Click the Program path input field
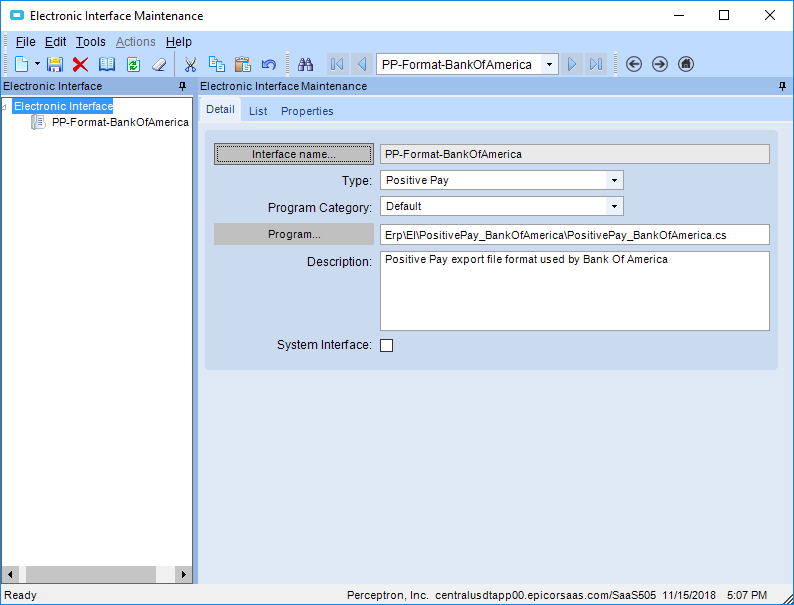The height and width of the screenshot is (605, 794). point(575,235)
